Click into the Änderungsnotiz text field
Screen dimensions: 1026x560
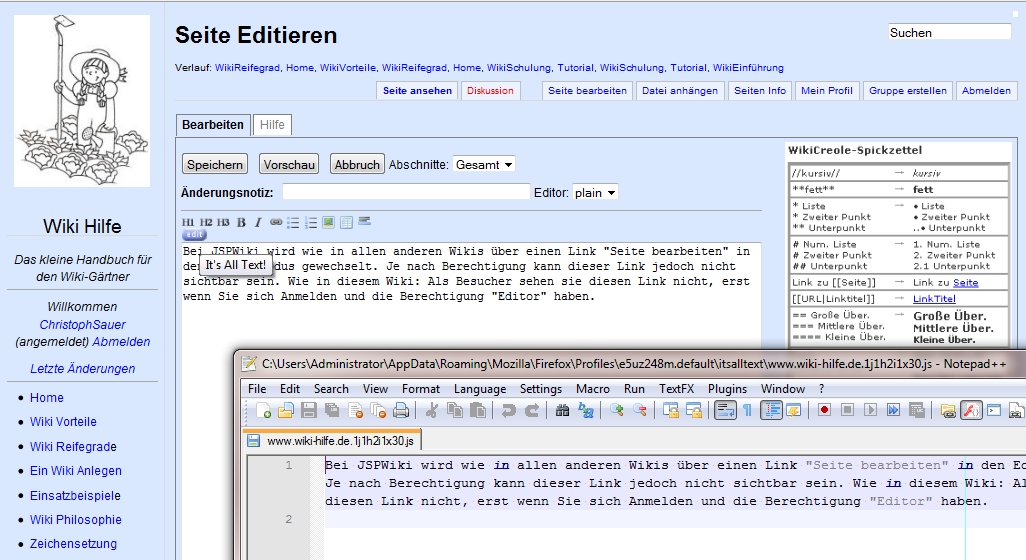click(406, 192)
